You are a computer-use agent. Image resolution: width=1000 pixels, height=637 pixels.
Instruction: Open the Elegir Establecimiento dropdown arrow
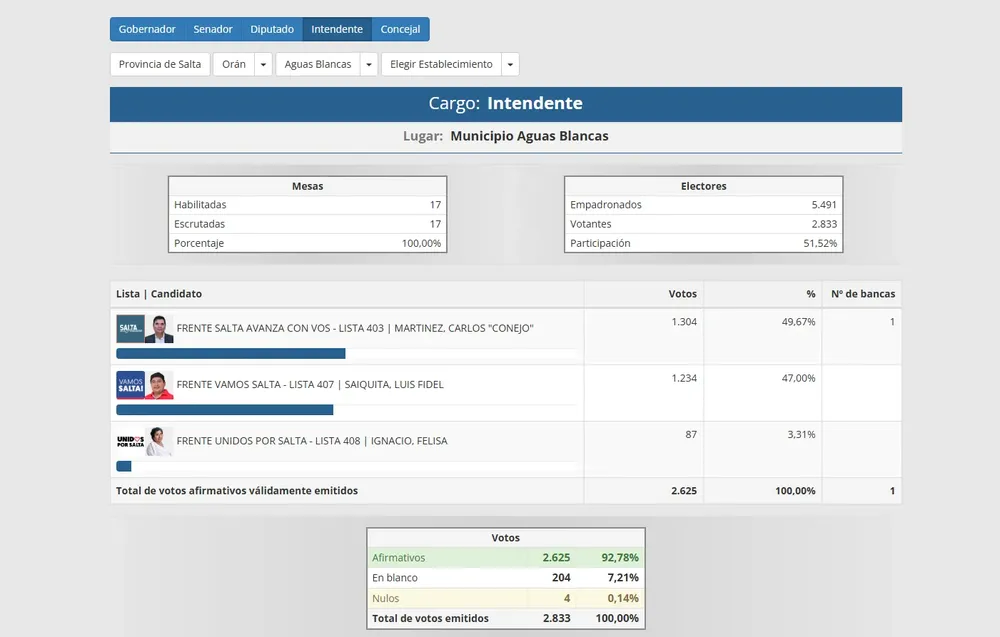pos(510,64)
